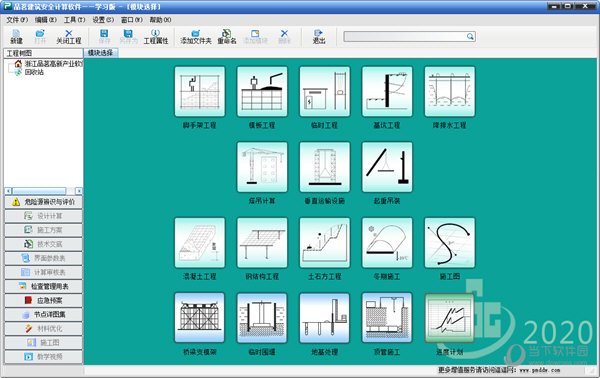The height and width of the screenshot is (378, 600).
Task: Click the 另存为 save-as toolbar icon
Action: pos(128,37)
